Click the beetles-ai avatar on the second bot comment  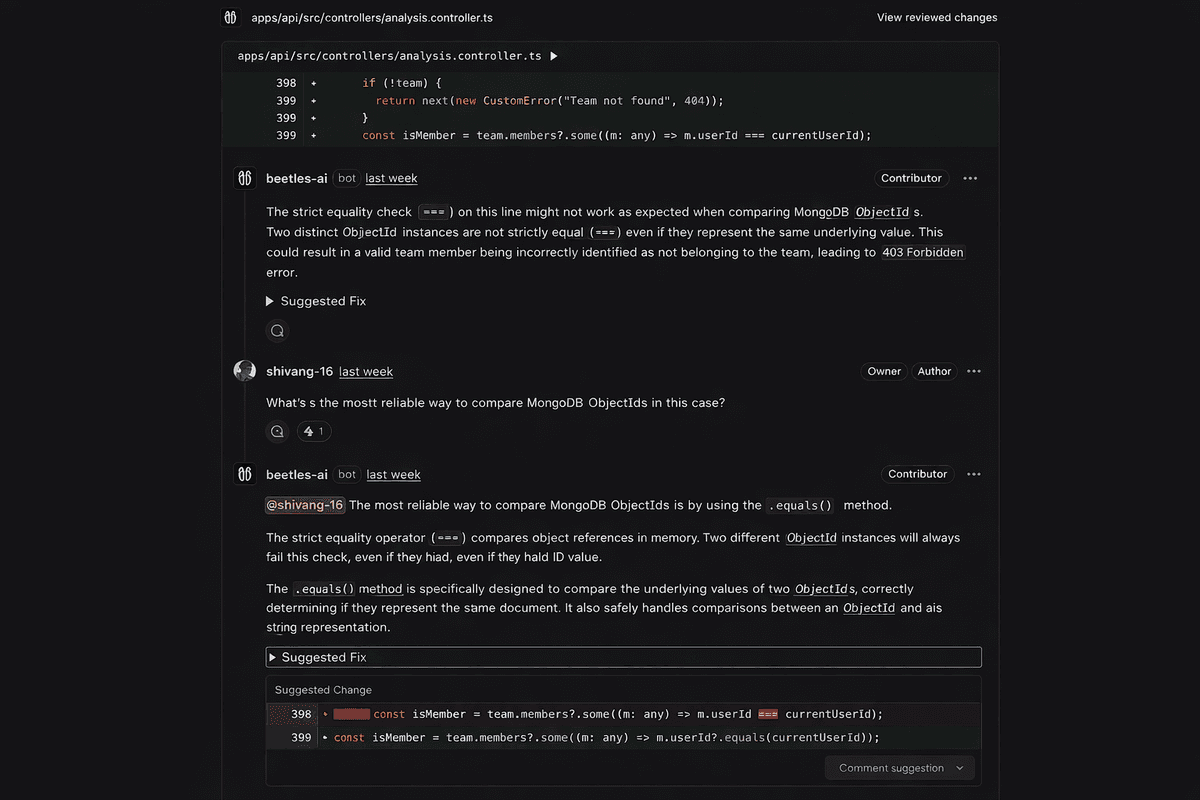click(244, 474)
